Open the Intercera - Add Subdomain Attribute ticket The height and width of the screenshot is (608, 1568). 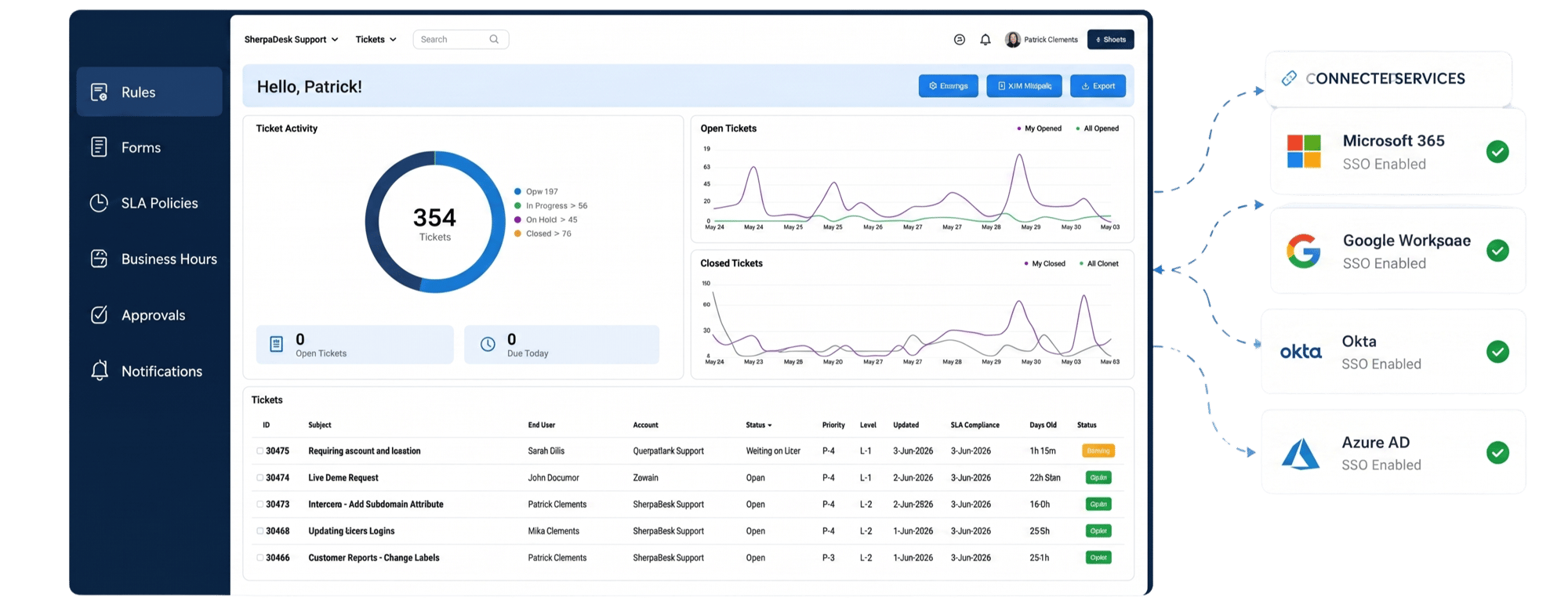[x=376, y=505]
